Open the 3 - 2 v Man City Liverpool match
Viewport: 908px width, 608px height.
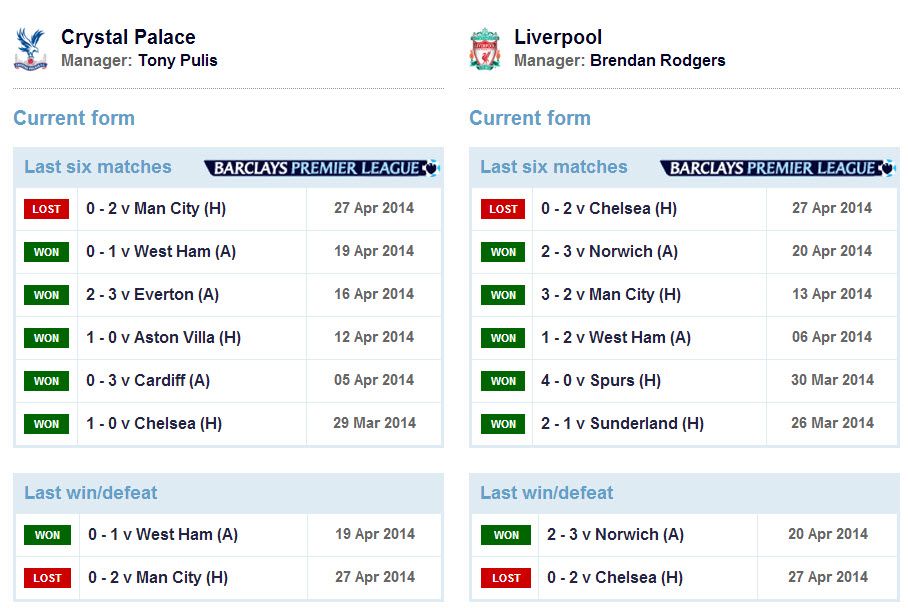click(611, 295)
